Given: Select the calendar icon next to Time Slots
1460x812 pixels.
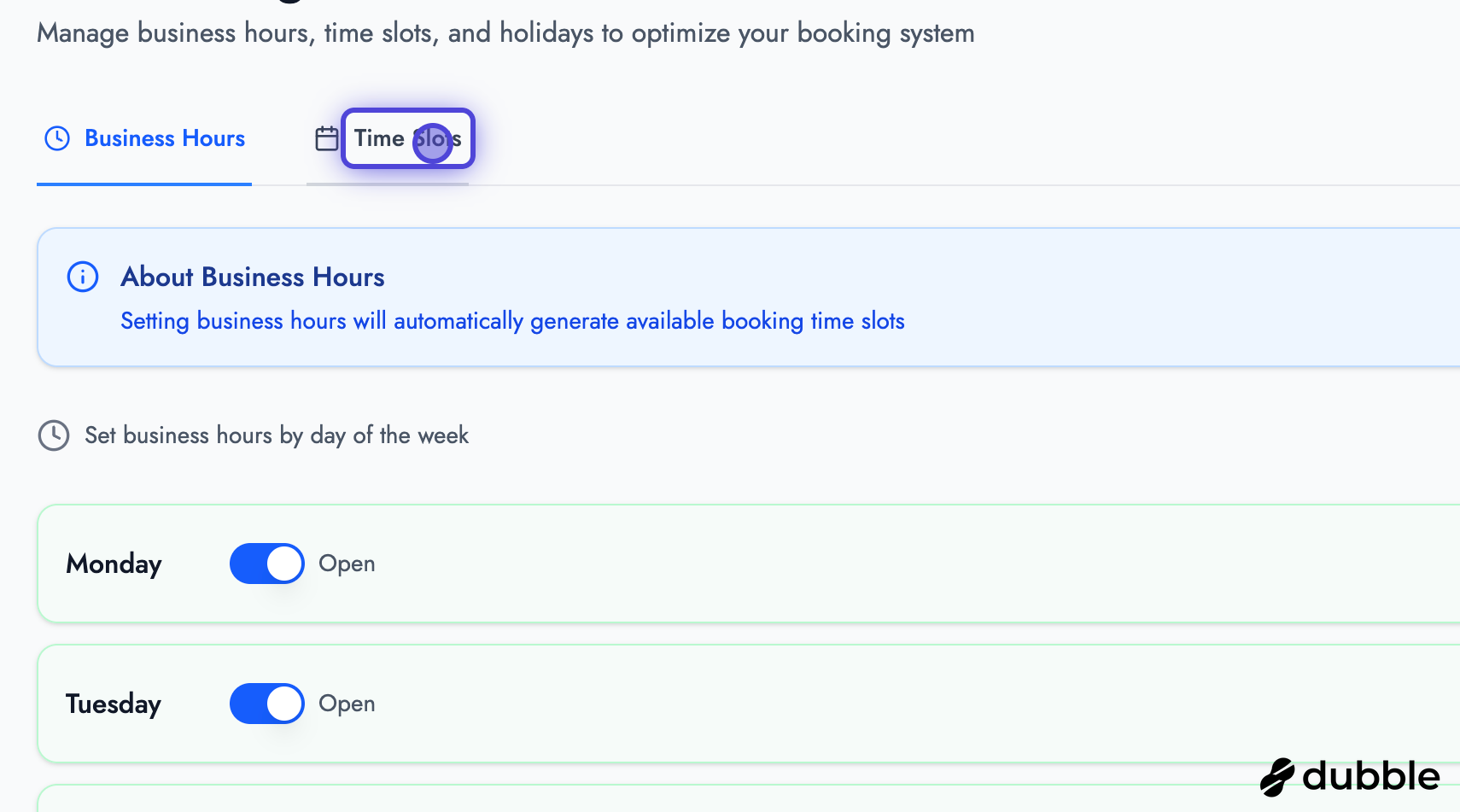Looking at the screenshot, I should 325,137.
